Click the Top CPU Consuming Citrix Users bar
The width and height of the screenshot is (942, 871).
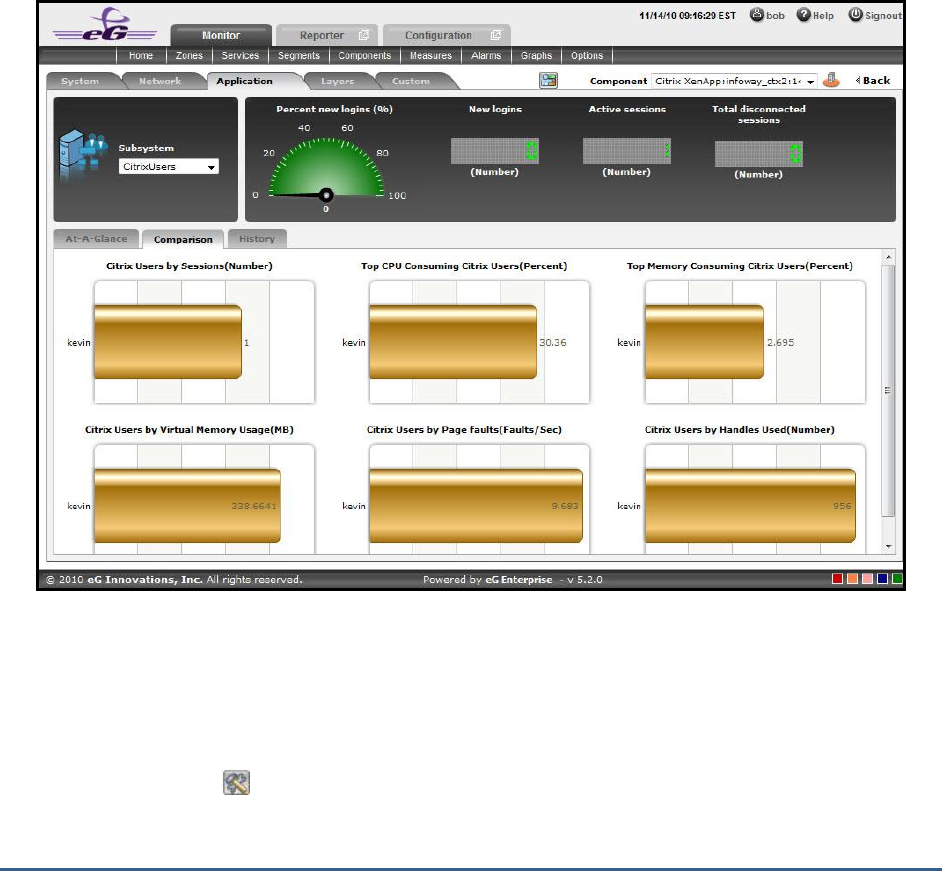tap(453, 342)
